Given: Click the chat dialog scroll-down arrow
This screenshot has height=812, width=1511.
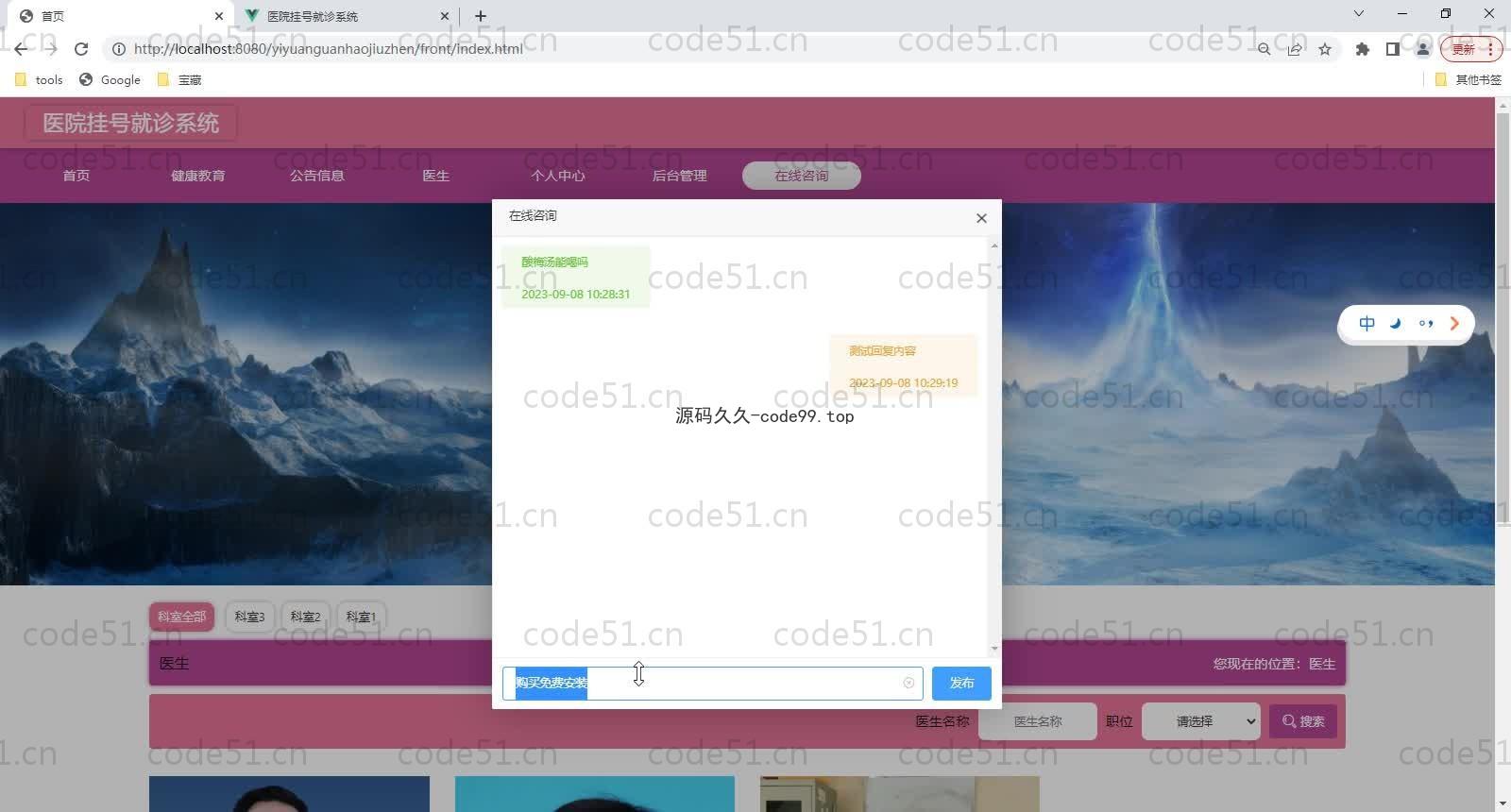Looking at the screenshot, I should 994,649.
